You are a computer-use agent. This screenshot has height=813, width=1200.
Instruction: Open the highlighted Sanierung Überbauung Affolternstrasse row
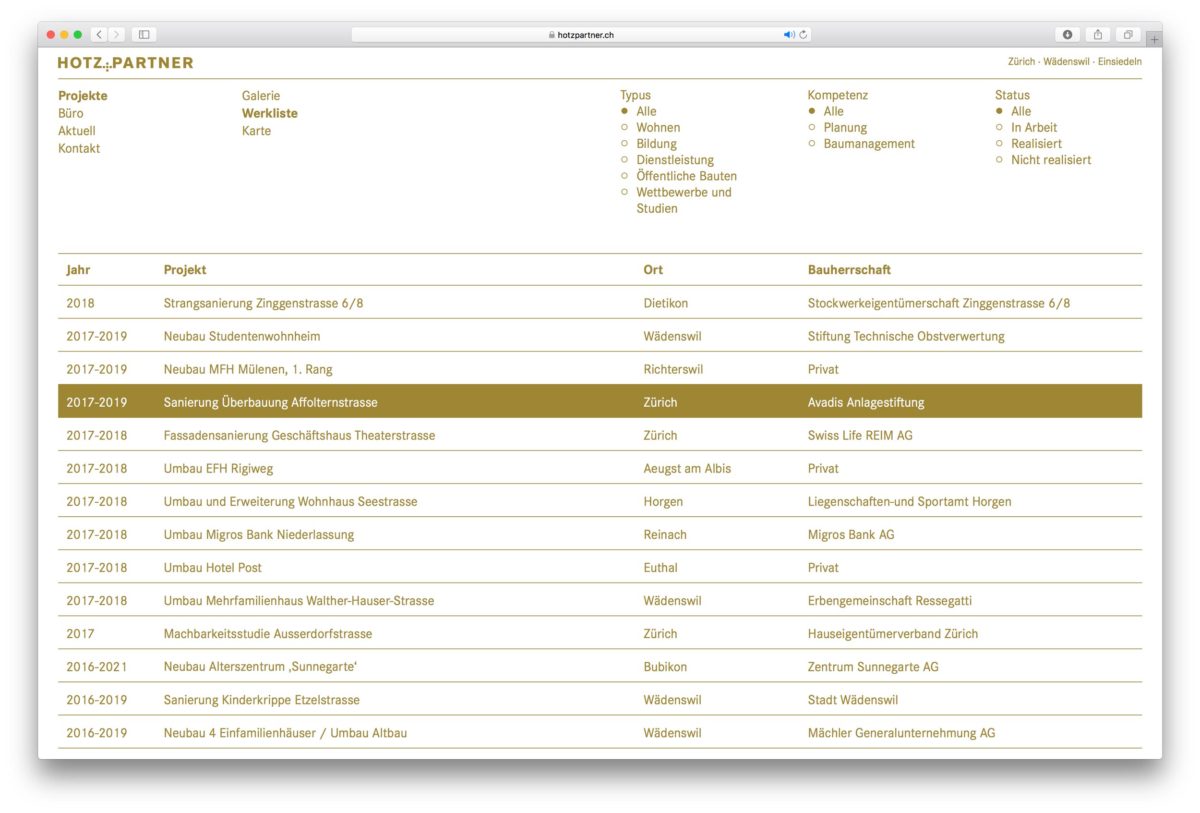tap(271, 402)
